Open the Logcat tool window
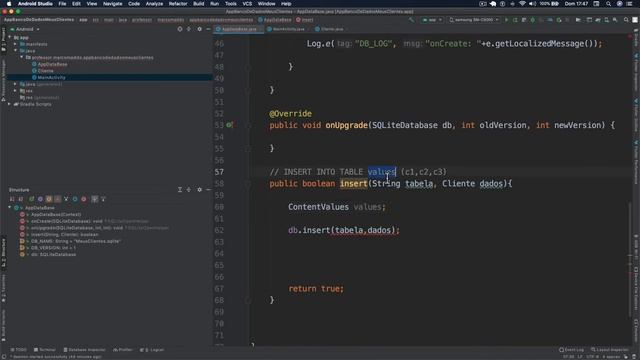This screenshot has height=360, width=640. [x=152, y=350]
